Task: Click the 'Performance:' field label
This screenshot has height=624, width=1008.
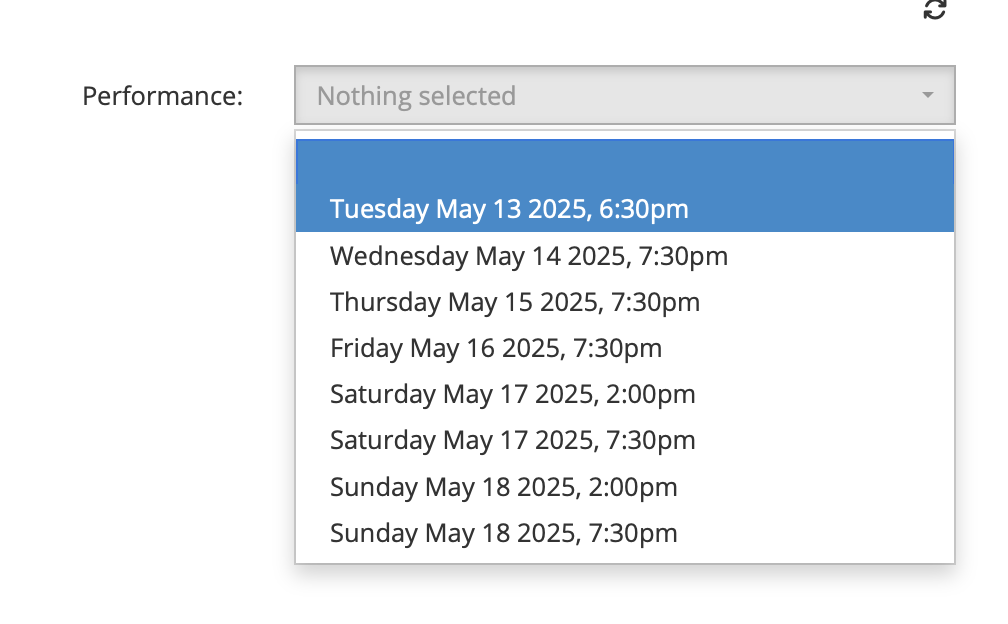Action: [x=163, y=97]
